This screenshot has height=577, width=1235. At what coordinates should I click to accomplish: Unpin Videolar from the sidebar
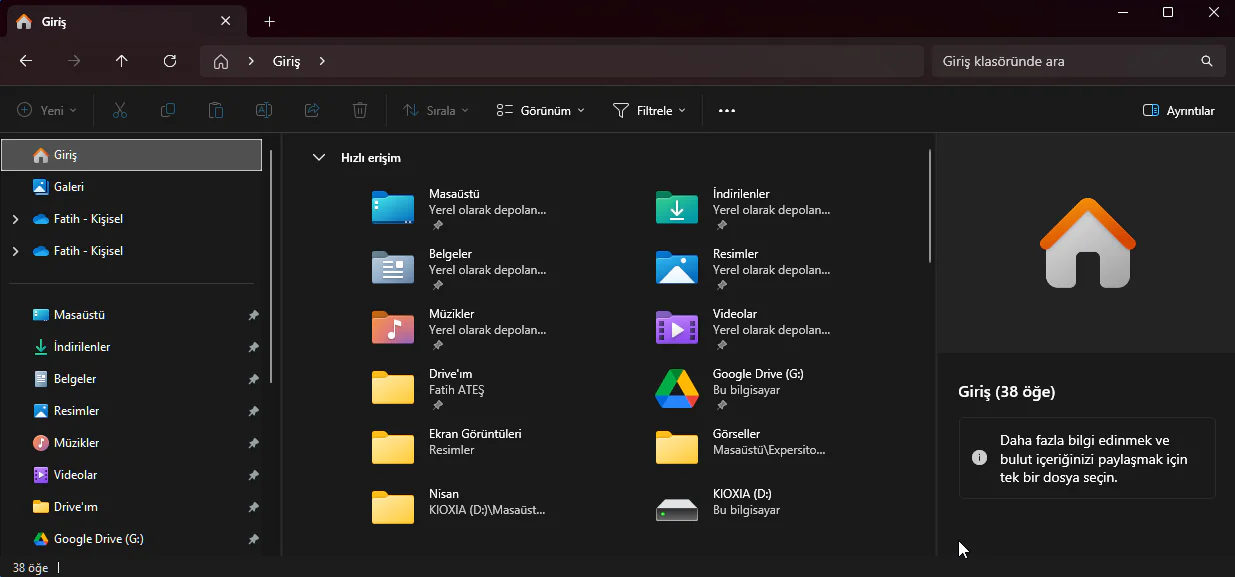tap(253, 475)
